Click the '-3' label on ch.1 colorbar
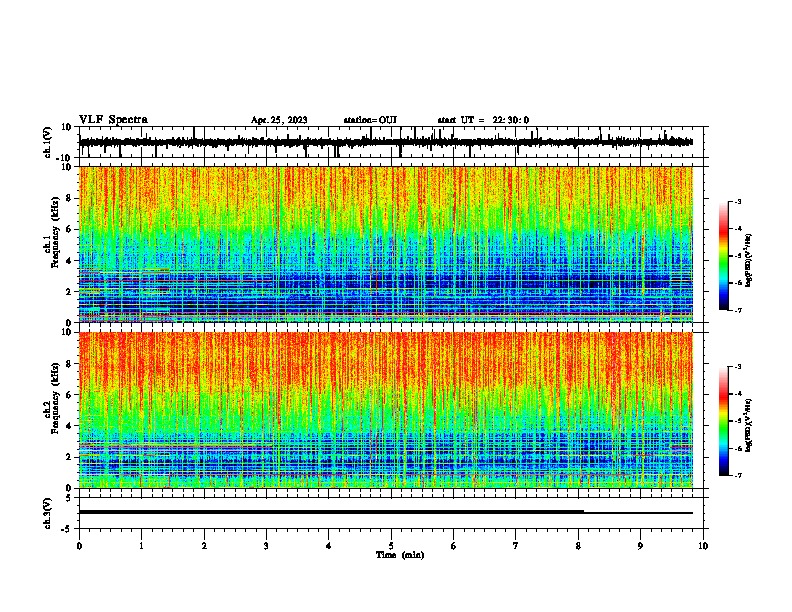Viewport: 792px width, 612px height. (737, 201)
